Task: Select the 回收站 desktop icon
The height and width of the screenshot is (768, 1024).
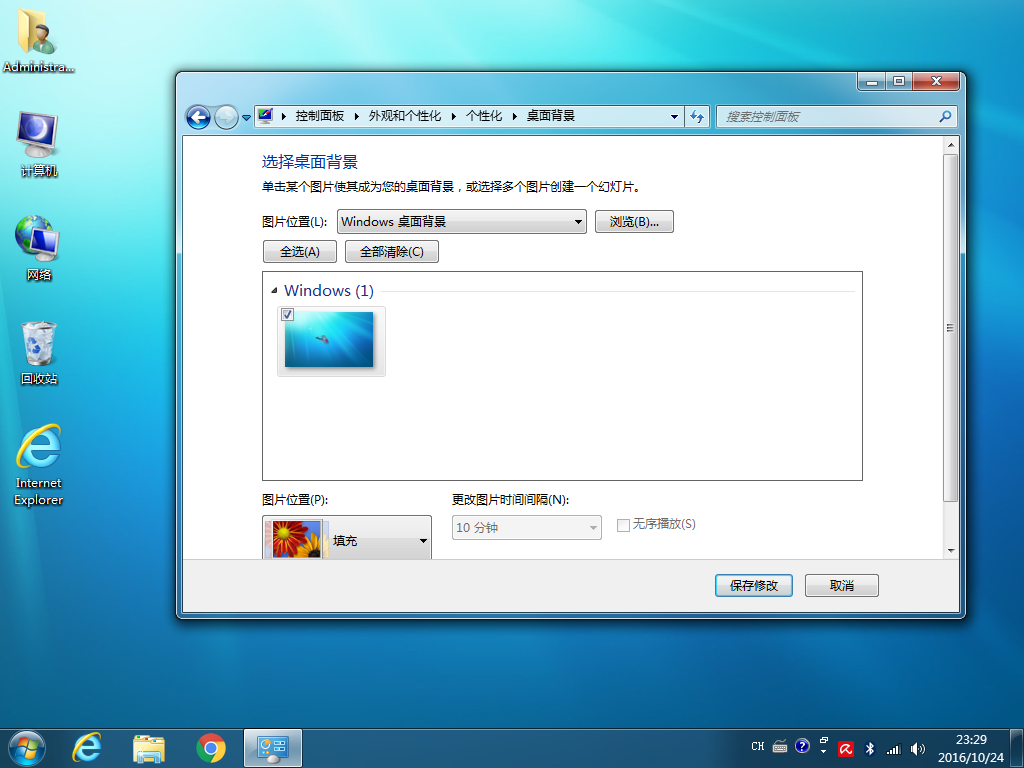Action: [x=39, y=353]
